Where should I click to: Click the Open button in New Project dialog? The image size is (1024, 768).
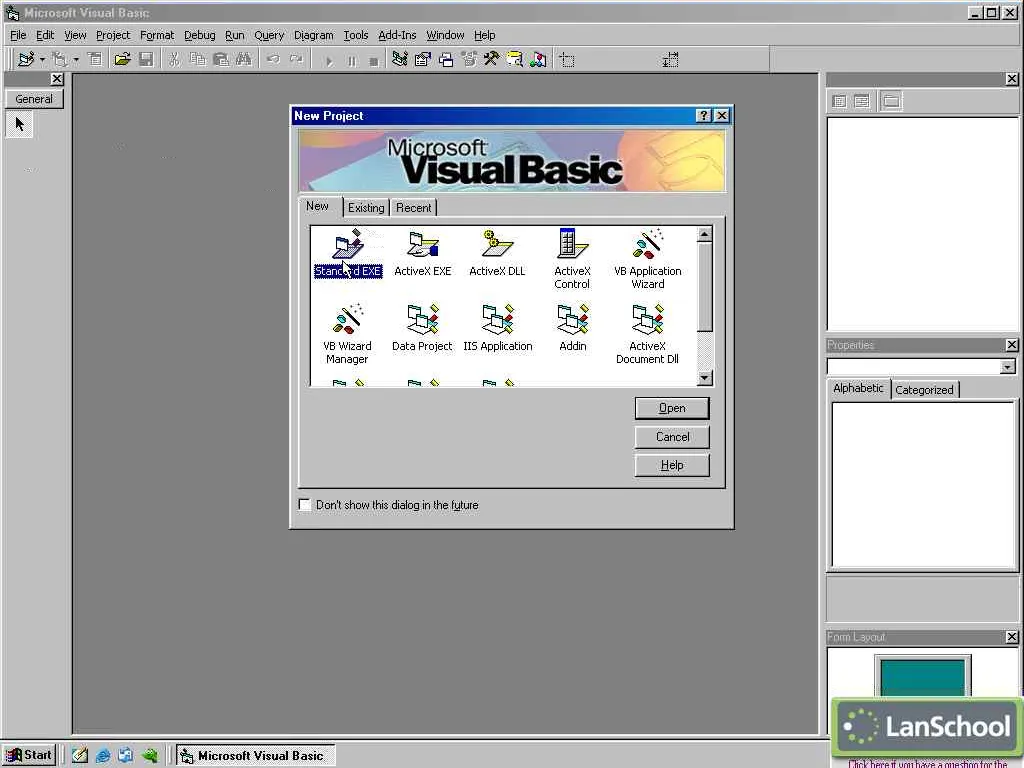tap(672, 408)
